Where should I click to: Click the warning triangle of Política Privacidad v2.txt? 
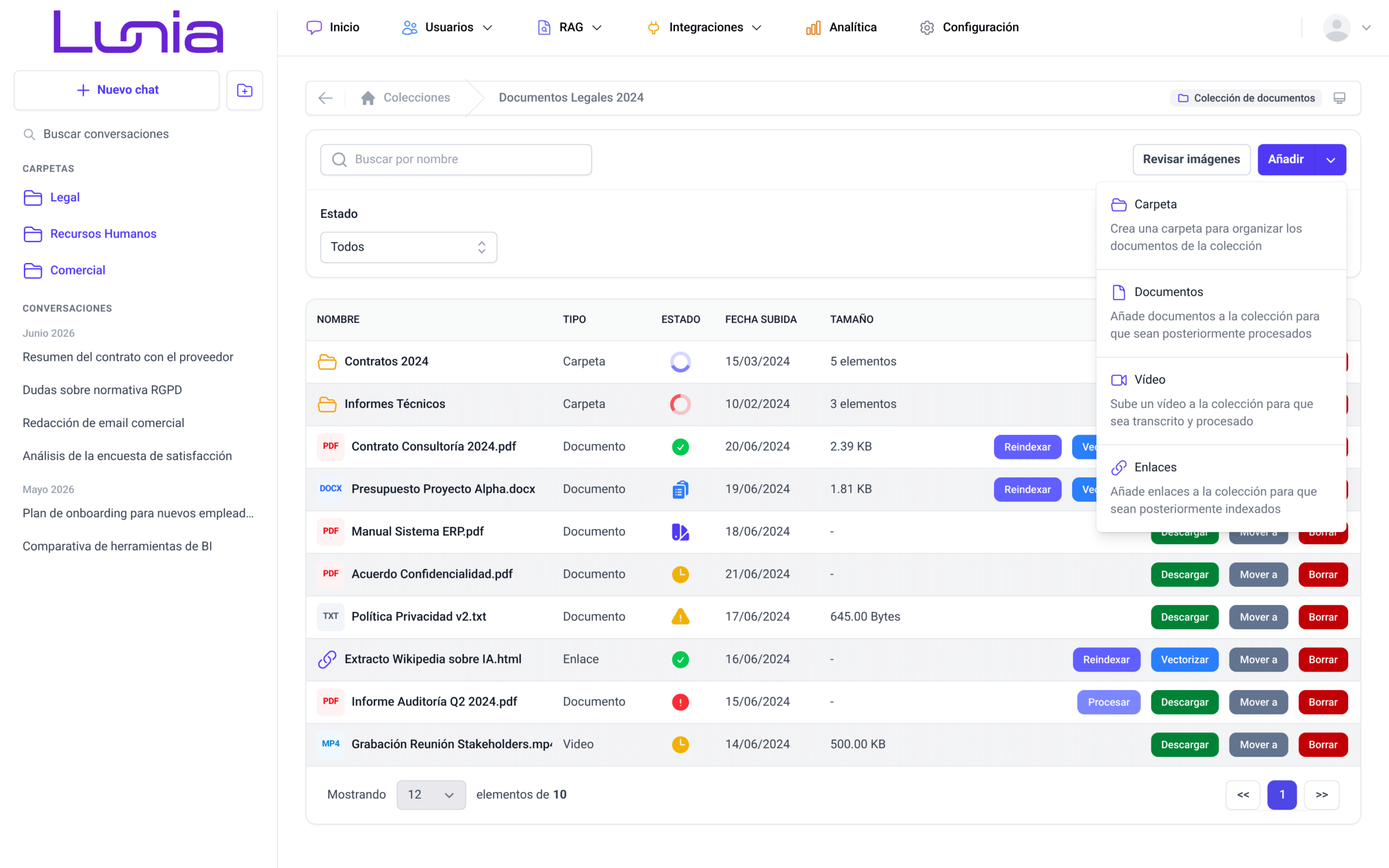click(x=680, y=617)
